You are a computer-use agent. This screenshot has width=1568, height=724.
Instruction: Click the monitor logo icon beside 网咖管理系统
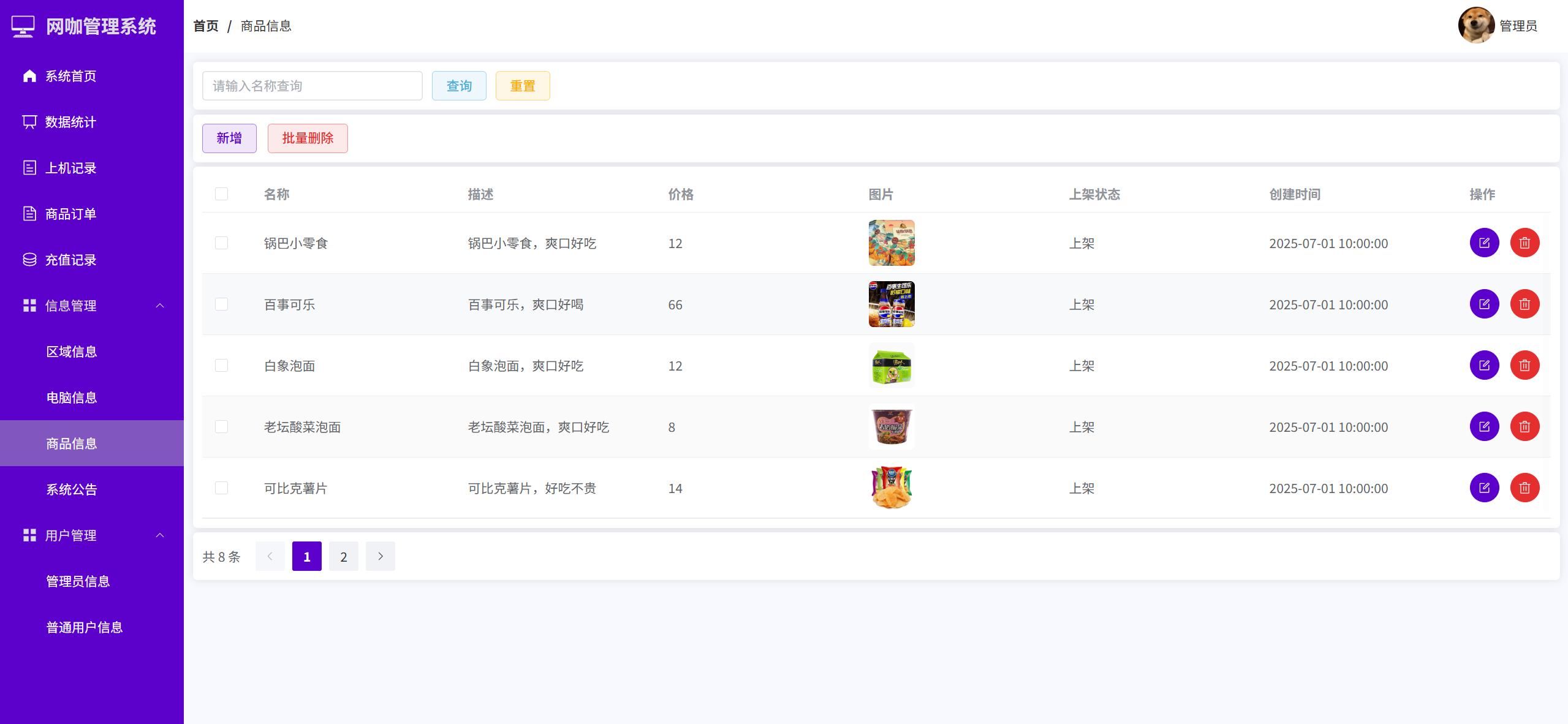23,26
